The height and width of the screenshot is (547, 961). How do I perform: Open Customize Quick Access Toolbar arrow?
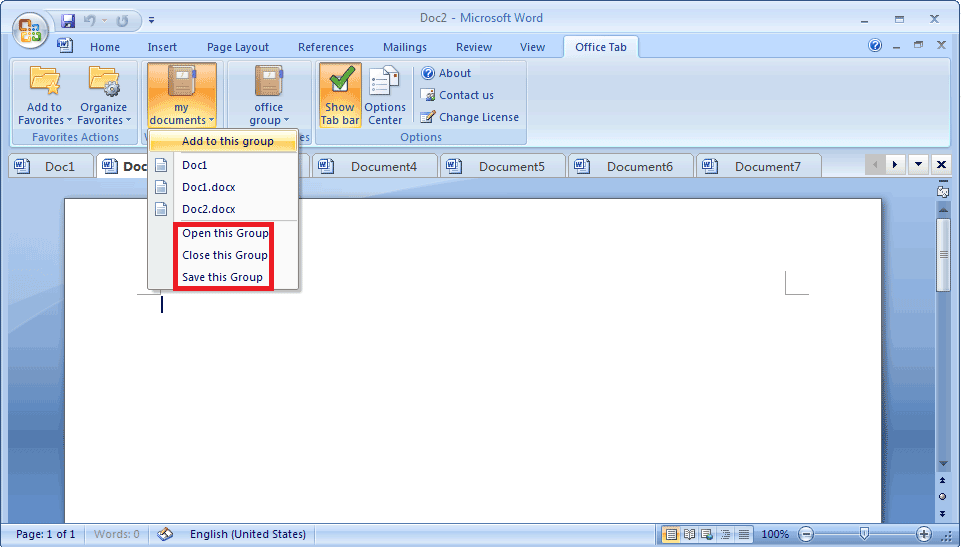pyautogui.click(x=151, y=20)
